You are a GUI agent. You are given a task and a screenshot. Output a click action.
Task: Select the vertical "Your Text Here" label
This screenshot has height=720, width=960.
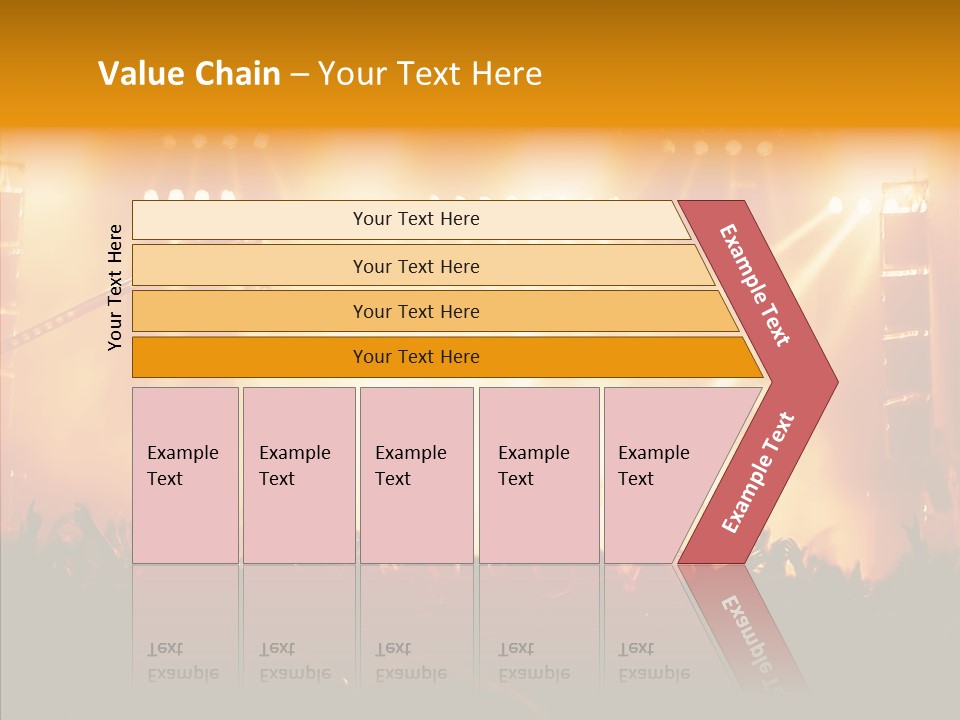(x=115, y=287)
